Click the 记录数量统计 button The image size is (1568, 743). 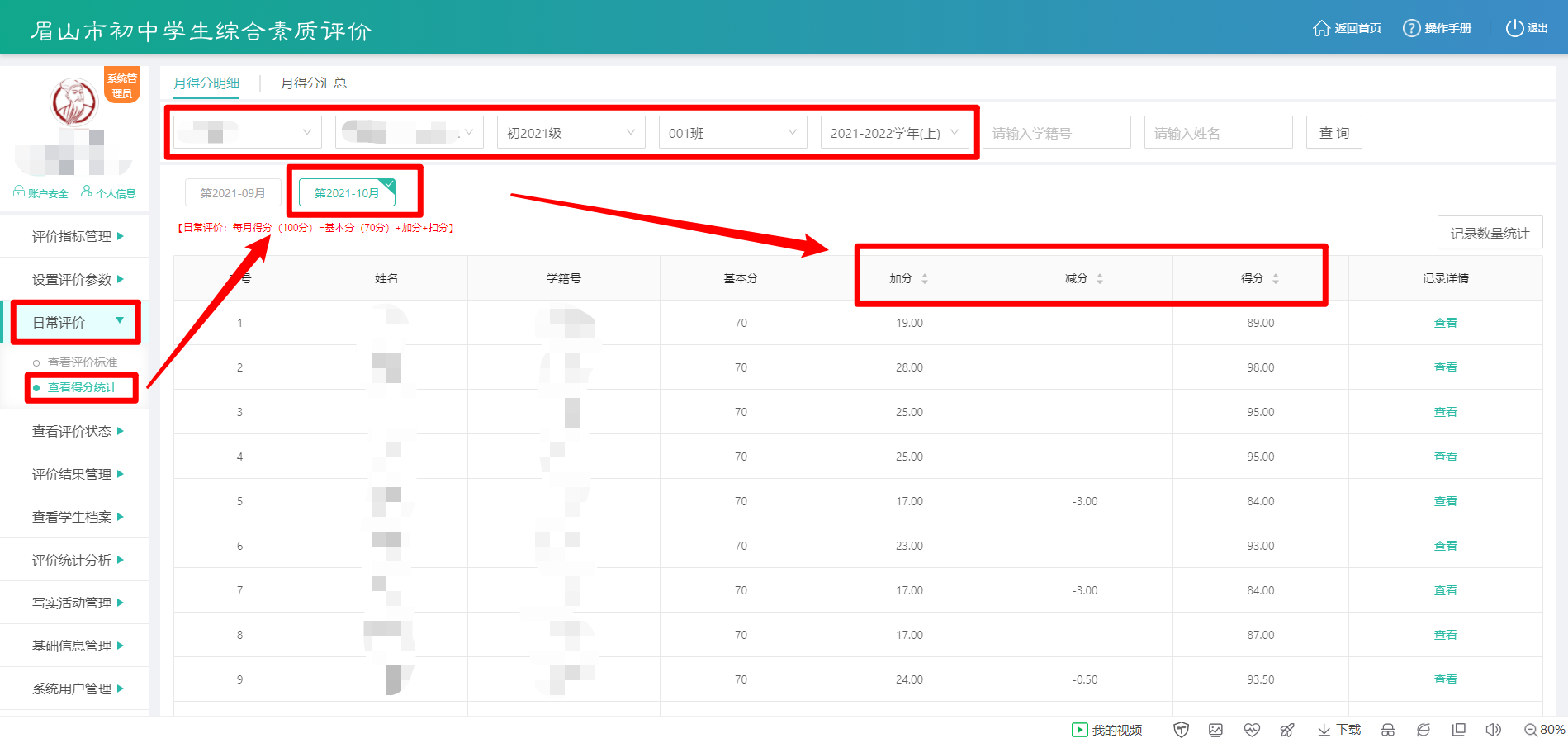(1490, 233)
